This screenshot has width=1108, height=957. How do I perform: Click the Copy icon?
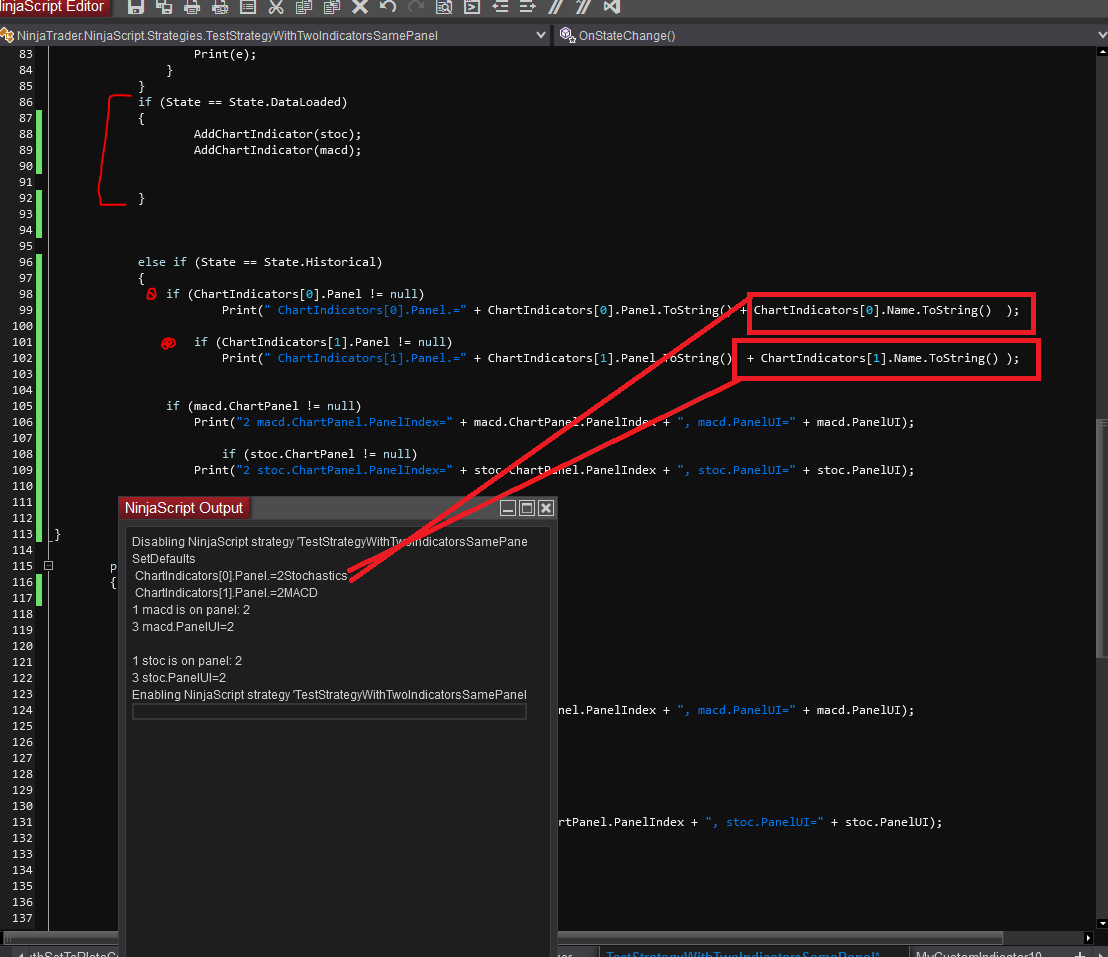[x=304, y=7]
